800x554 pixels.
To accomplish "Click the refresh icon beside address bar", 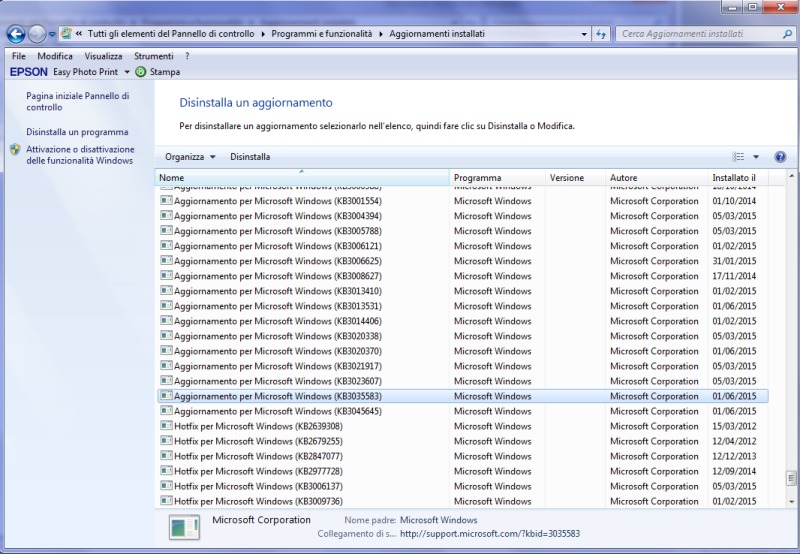I will click(602, 34).
